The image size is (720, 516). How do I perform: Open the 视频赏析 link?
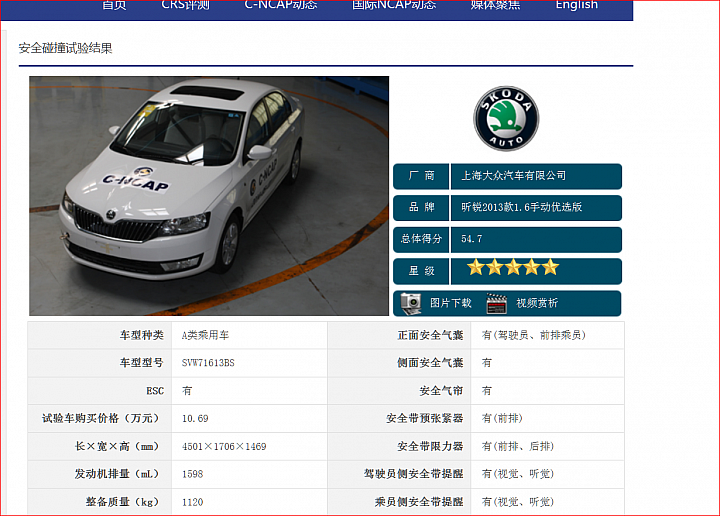point(537,303)
